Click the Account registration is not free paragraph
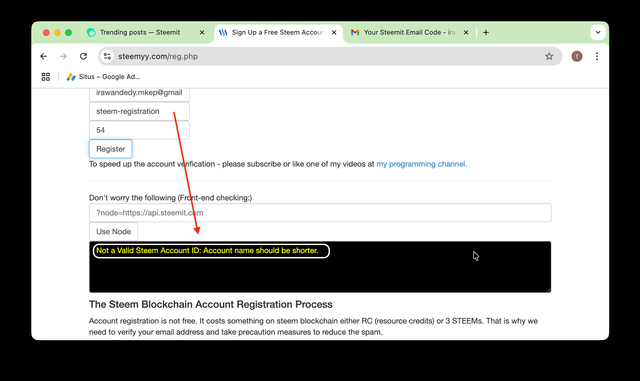Viewport: 640px width, 381px height. point(313,326)
